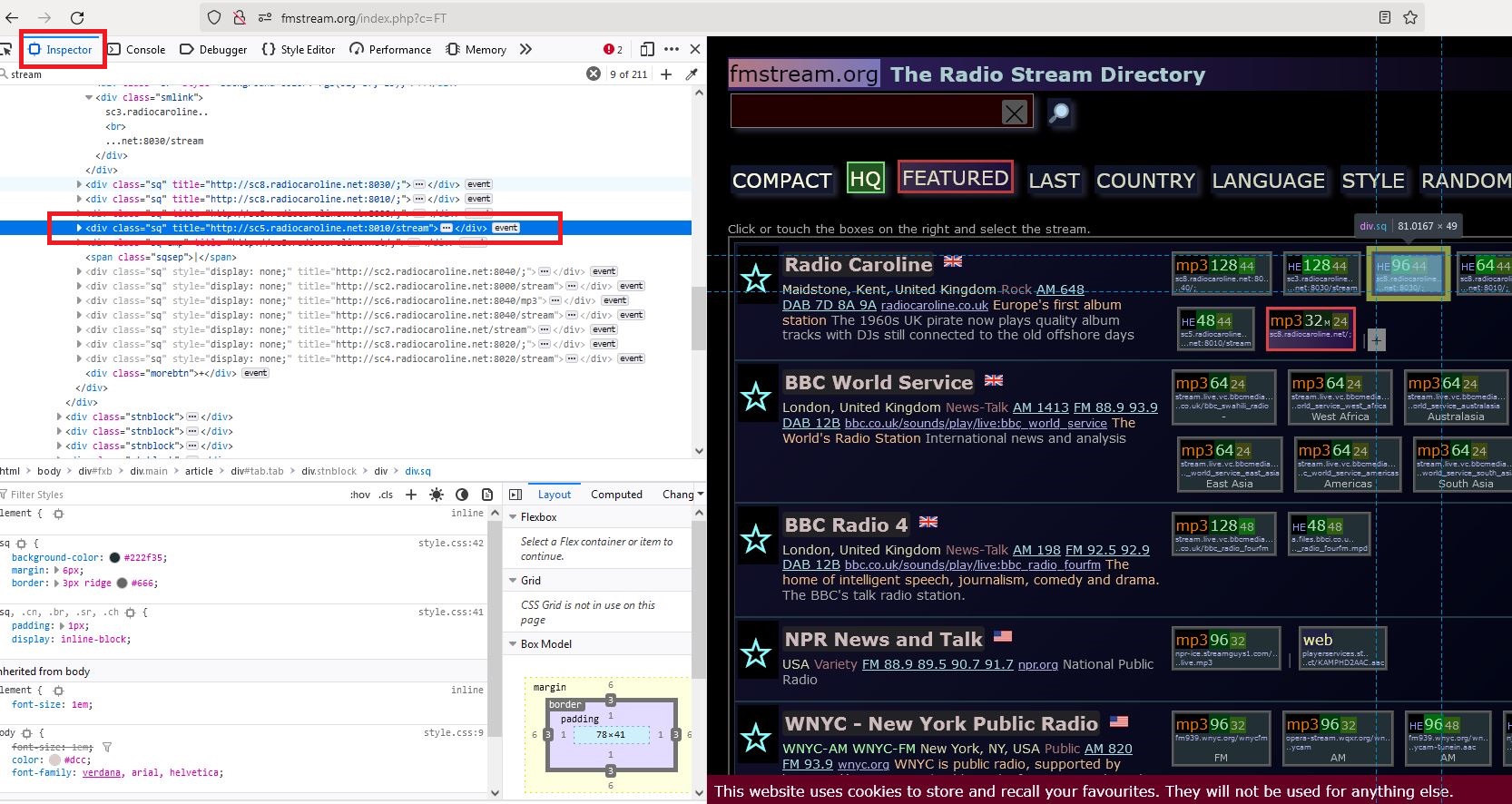The width and height of the screenshot is (1512, 804).
Task: Click the eyedropper color picker in the inspector
Action: tap(692, 74)
